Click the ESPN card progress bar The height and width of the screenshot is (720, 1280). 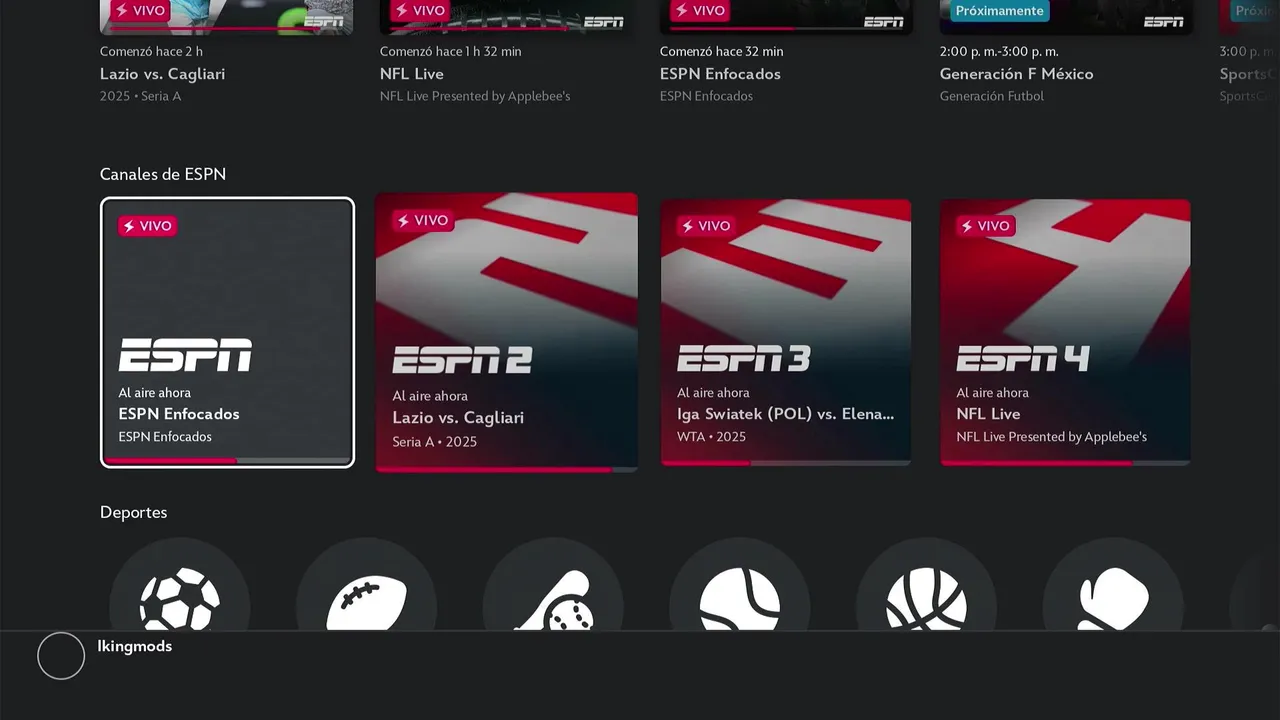click(227, 461)
